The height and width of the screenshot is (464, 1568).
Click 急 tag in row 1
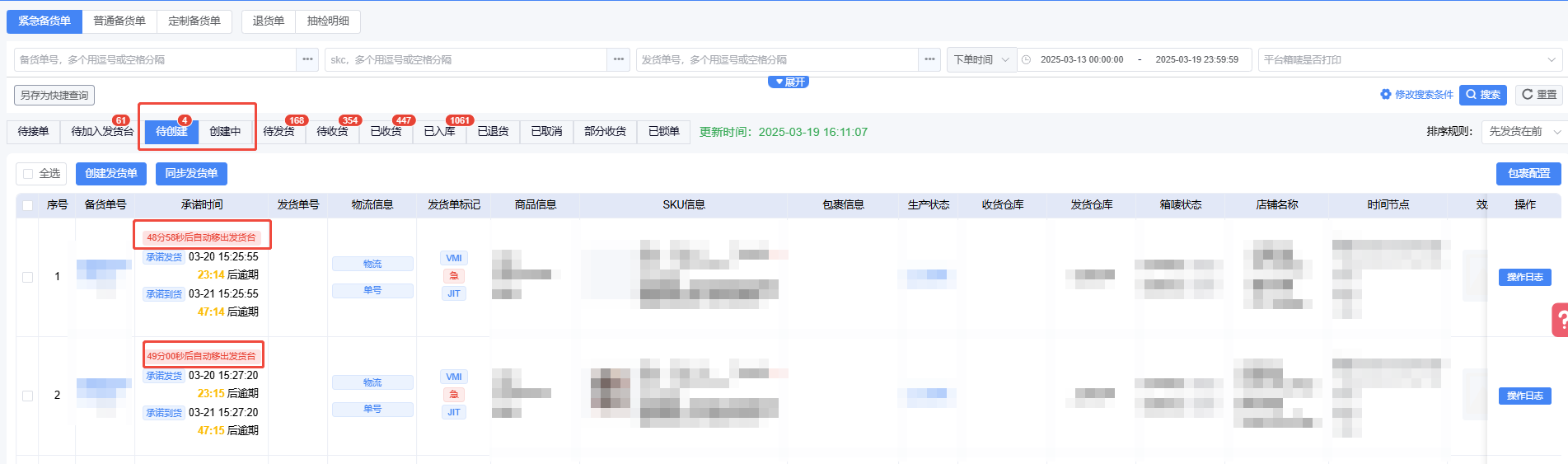click(x=454, y=276)
